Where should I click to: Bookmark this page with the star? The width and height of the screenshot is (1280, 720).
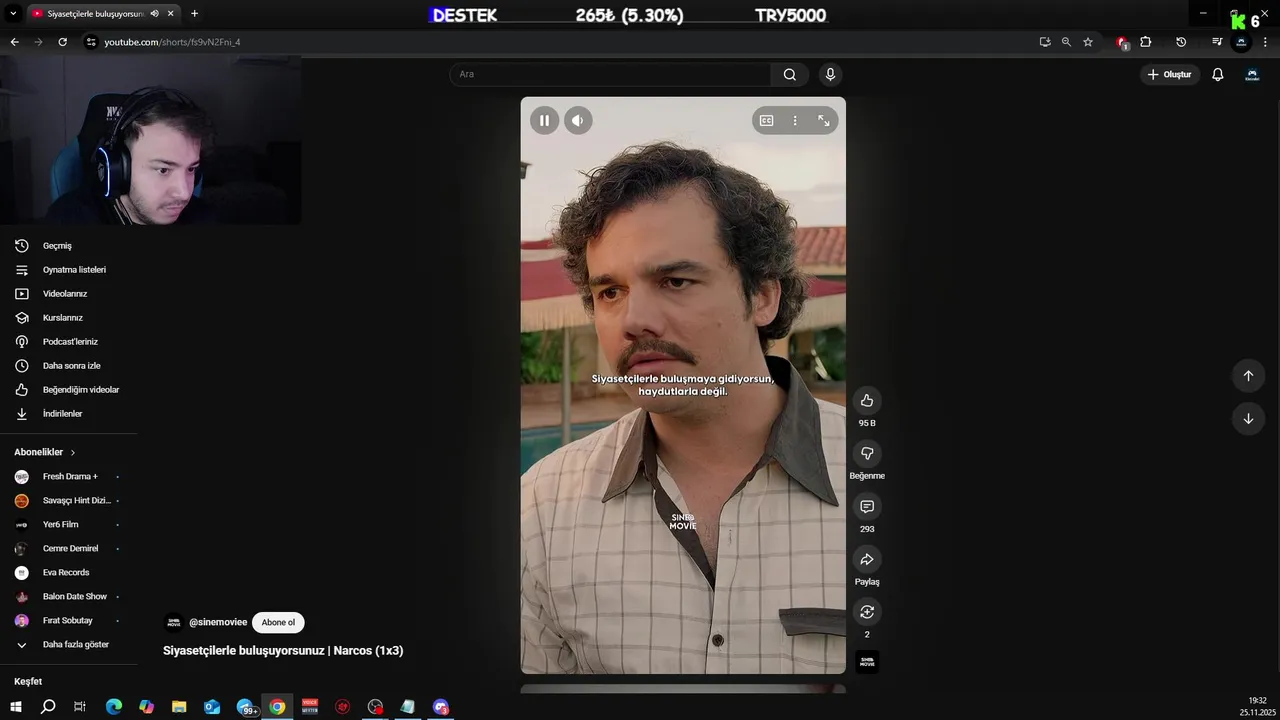tap(1088, 42)
